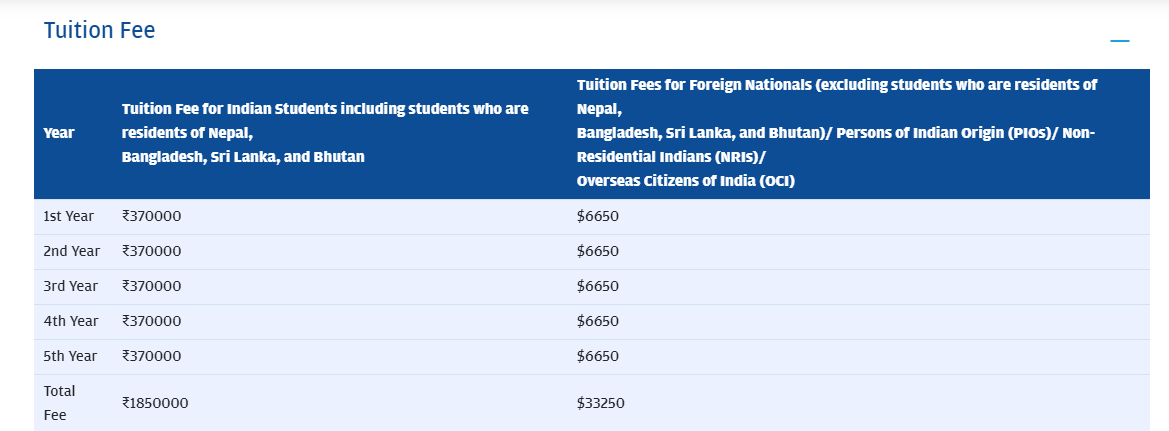The height and width of the screenshot is (431, 1169).
Task: Select the 3rd Year row label
Action: point(71,286)
